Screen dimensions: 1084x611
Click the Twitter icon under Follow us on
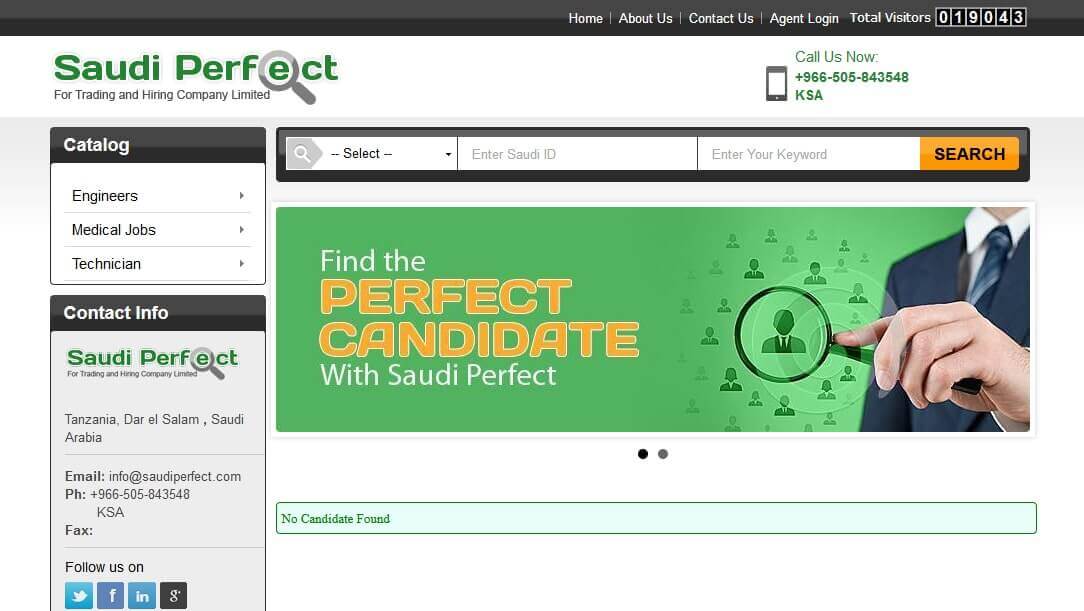tap(79, 596)
